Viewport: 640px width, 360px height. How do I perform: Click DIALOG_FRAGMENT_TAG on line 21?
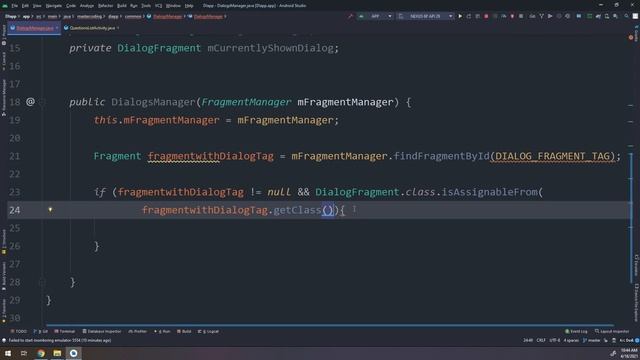[553, 156]
